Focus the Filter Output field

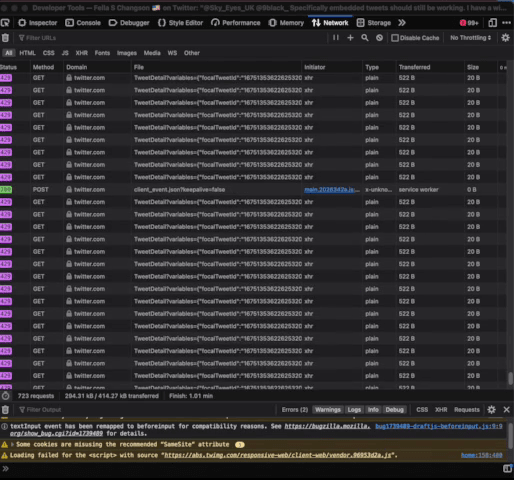145,410
